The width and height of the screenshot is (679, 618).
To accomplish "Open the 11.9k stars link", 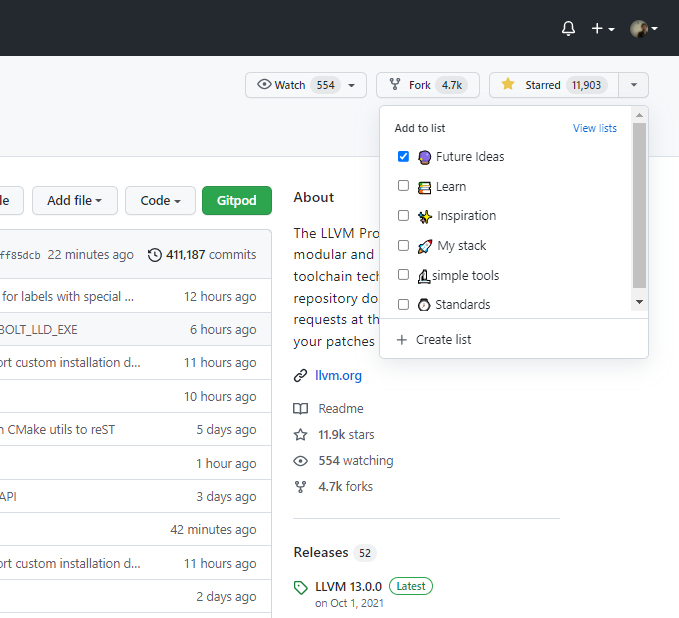I will pyautogui.click(x=346, y=434).
